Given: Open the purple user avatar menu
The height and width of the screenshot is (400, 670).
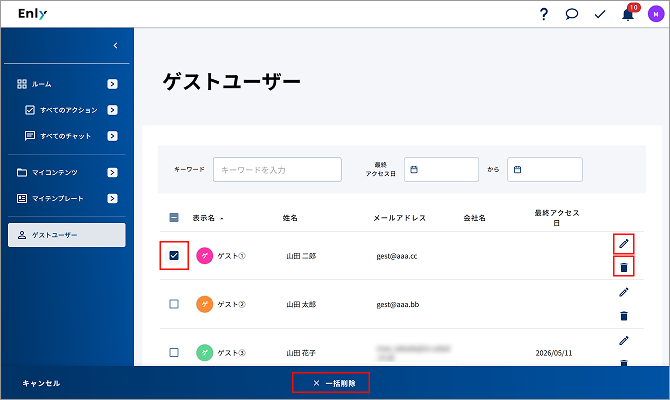Looking at the screenshot, I should click(655, 14).
